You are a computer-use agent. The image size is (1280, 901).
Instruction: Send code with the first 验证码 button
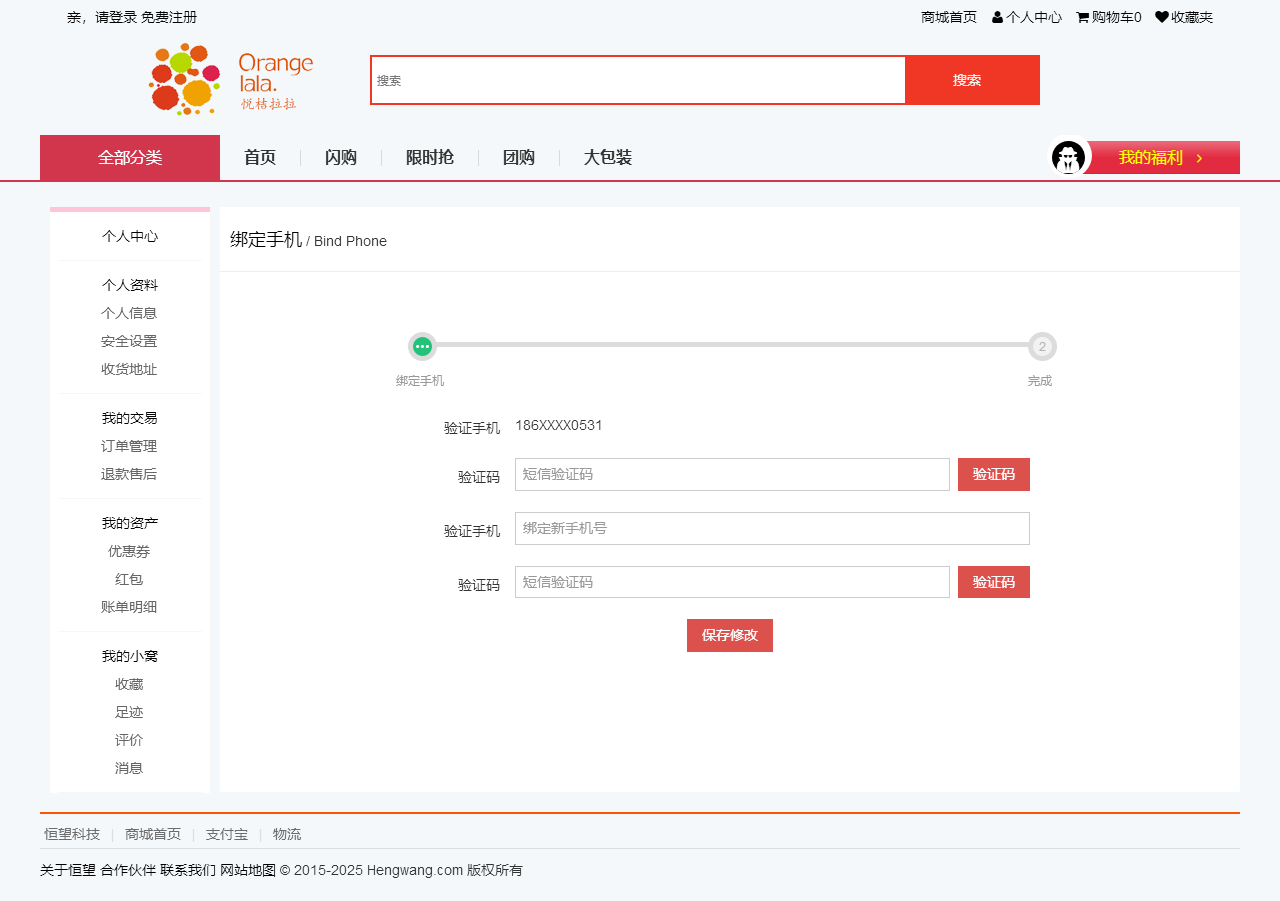994,475
